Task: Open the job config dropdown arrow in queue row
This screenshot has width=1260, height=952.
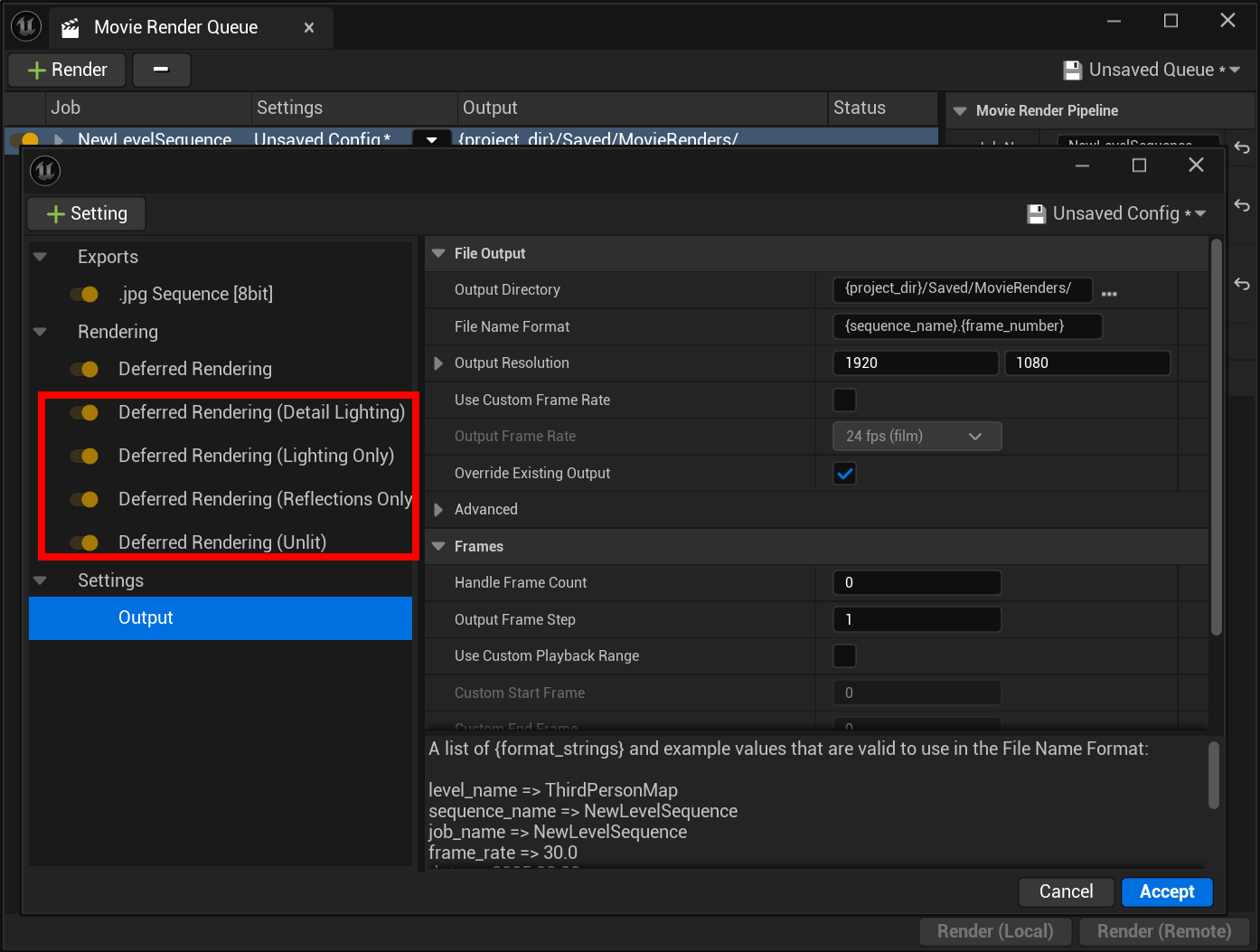Action: click(431, 139)
